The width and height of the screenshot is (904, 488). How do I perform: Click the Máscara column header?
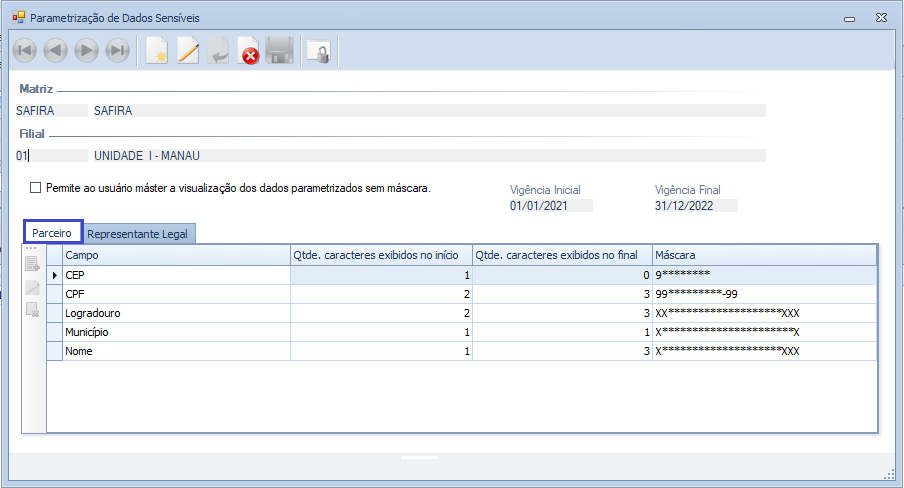click(764, 255)
